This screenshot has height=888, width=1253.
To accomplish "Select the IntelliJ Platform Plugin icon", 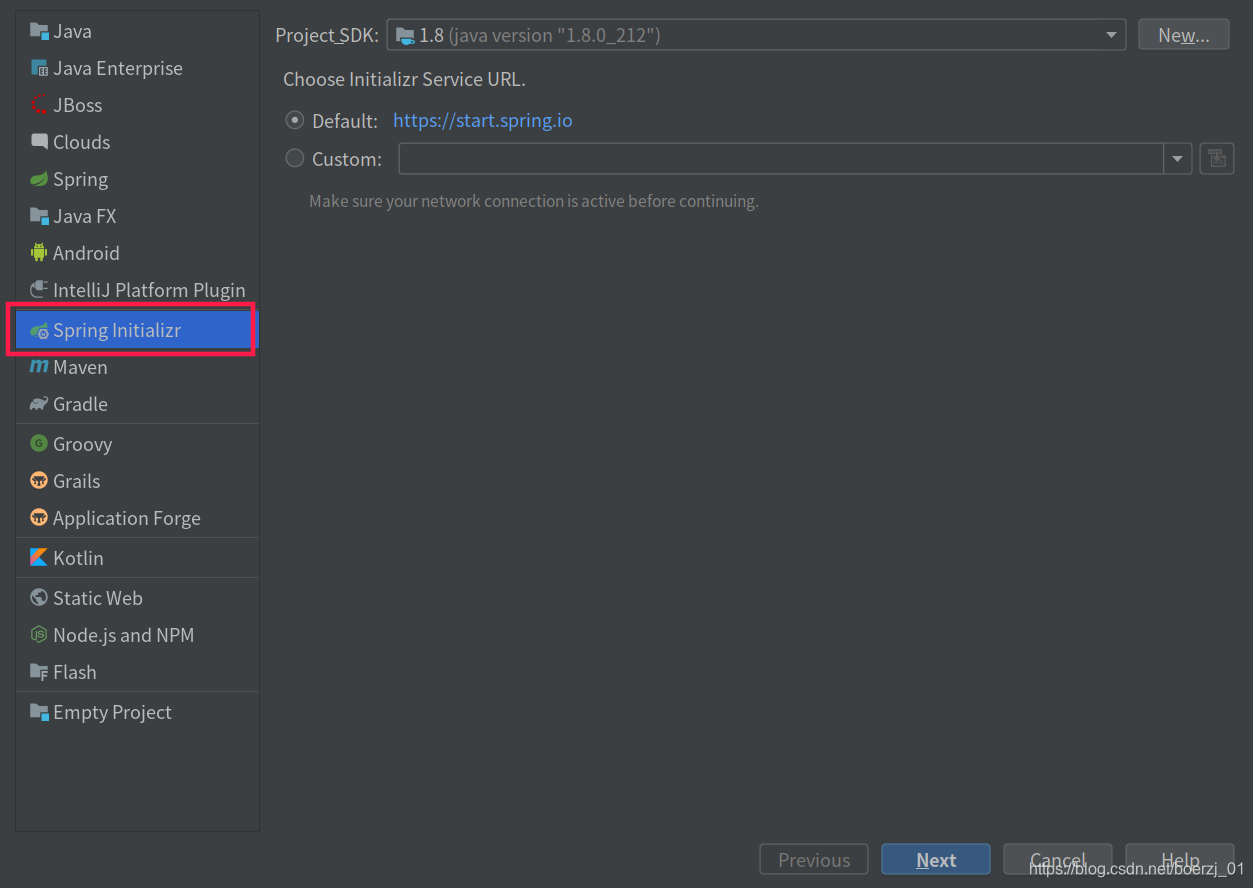I will pos(39,290).
